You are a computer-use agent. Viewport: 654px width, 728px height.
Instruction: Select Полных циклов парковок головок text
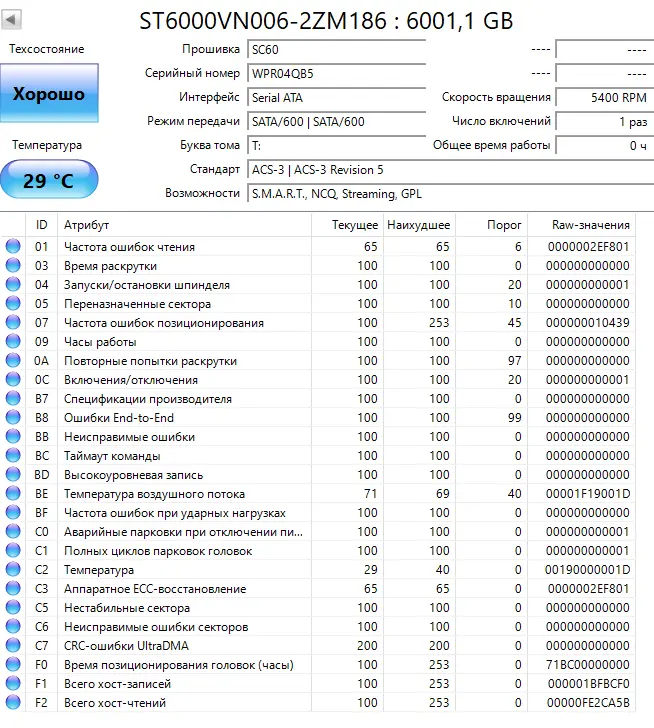(x=158, y=552)
